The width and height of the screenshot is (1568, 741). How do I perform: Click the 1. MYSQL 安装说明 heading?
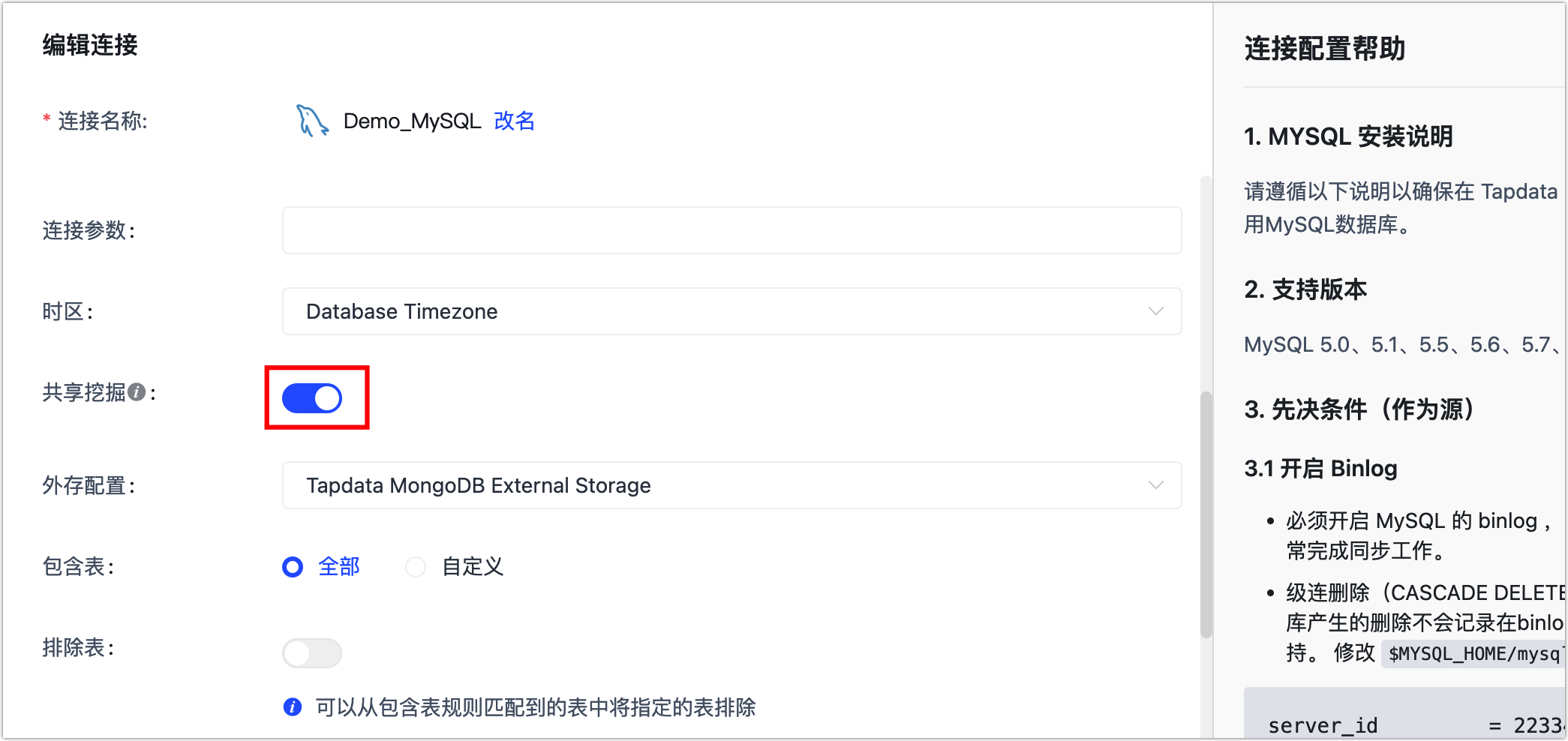click(1348, 136)
